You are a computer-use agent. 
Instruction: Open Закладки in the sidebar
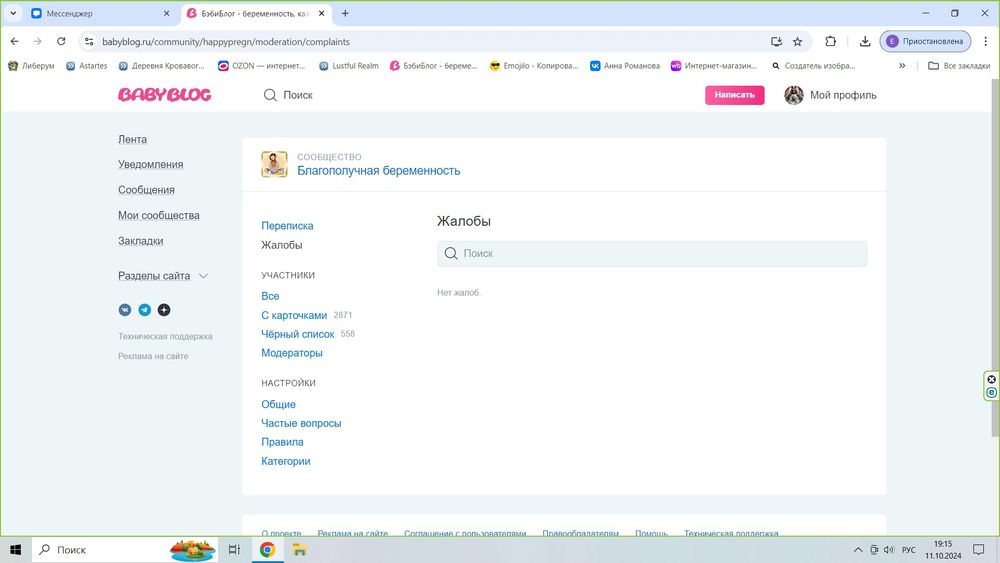(x=140, y=241)
